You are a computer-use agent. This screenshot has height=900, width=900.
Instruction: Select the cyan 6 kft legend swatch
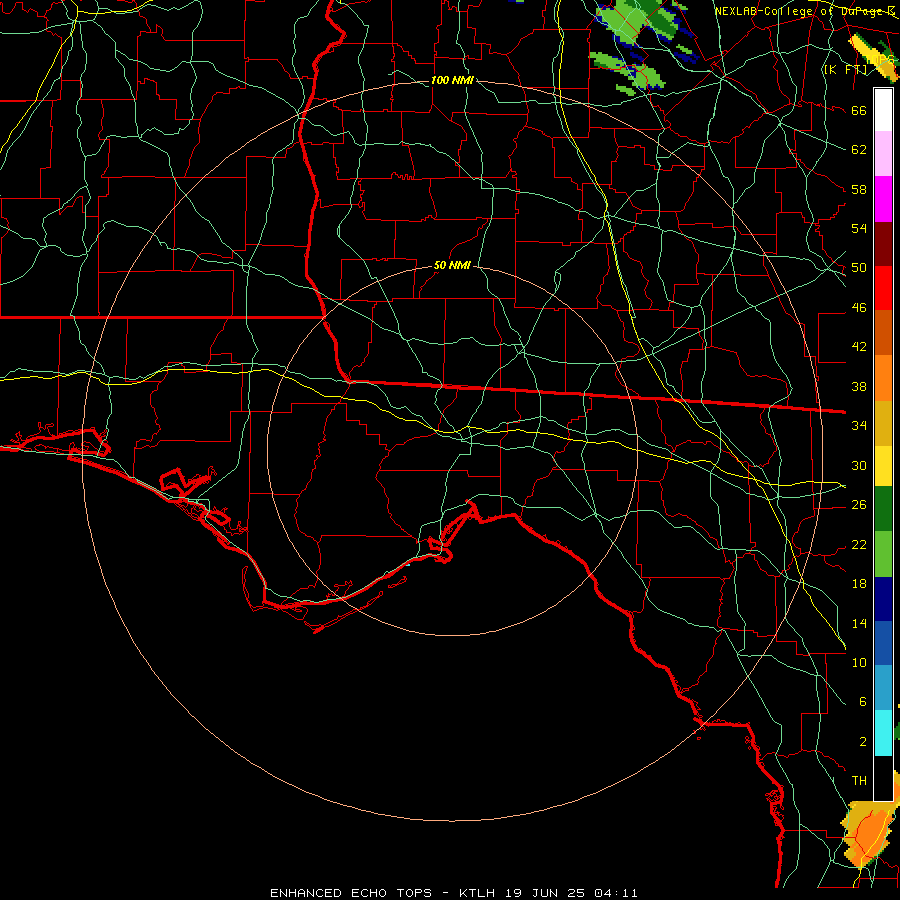pyautogui.click(x=883, y=733)
